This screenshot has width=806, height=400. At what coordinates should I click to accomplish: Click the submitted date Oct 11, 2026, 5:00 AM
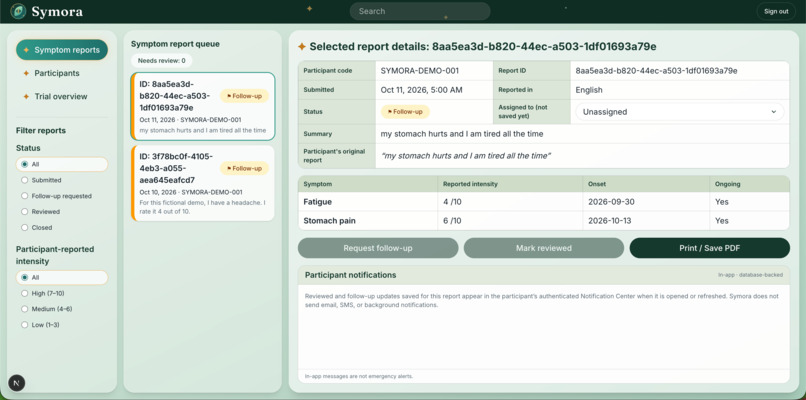pyautogui.click(x=422, y=90)
